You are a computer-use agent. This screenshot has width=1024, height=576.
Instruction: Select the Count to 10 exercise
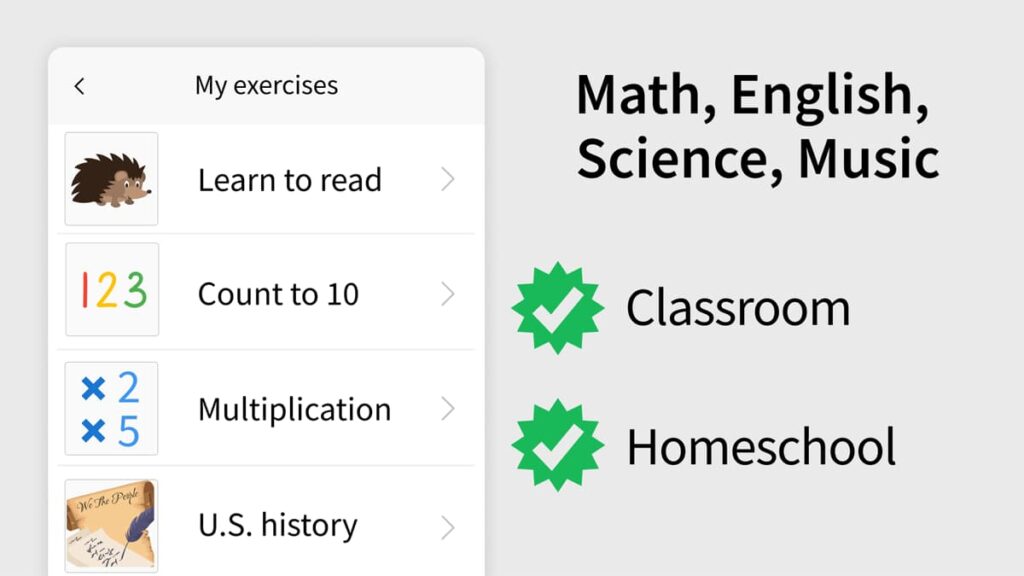point(278,294)
